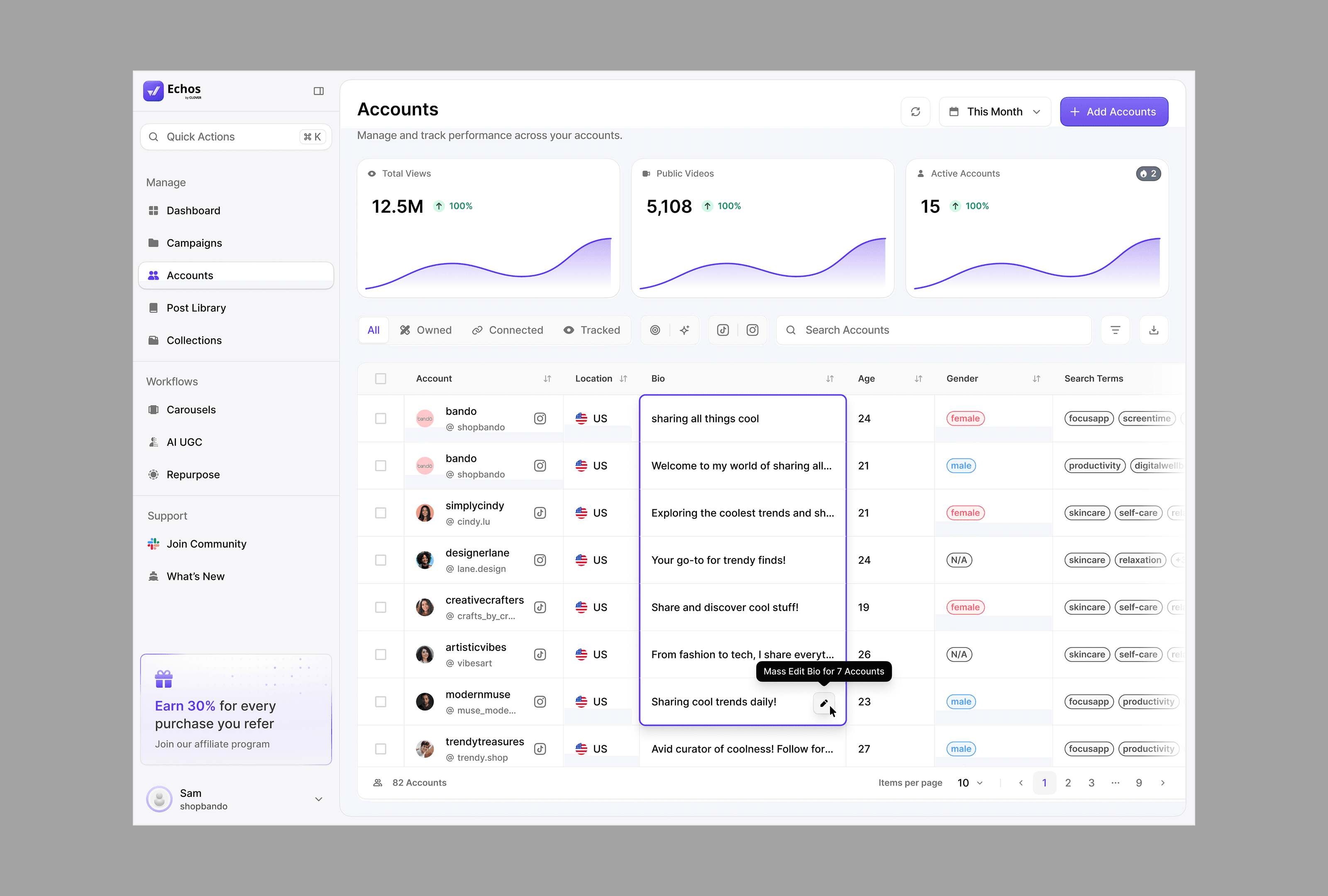Image resolution: width=1328 pixels, height=896 pixels.
Task: Sort table by Age column
Action: (x=918, y=379)
